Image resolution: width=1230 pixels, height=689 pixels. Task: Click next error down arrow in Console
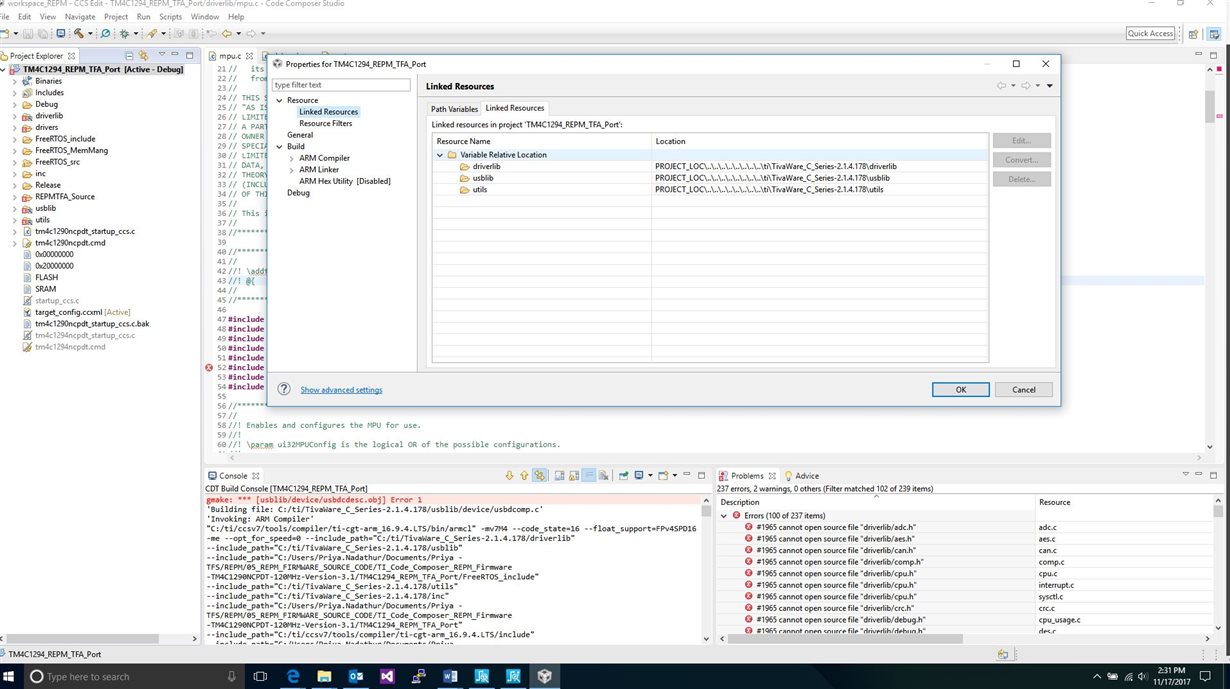[509, 476]
